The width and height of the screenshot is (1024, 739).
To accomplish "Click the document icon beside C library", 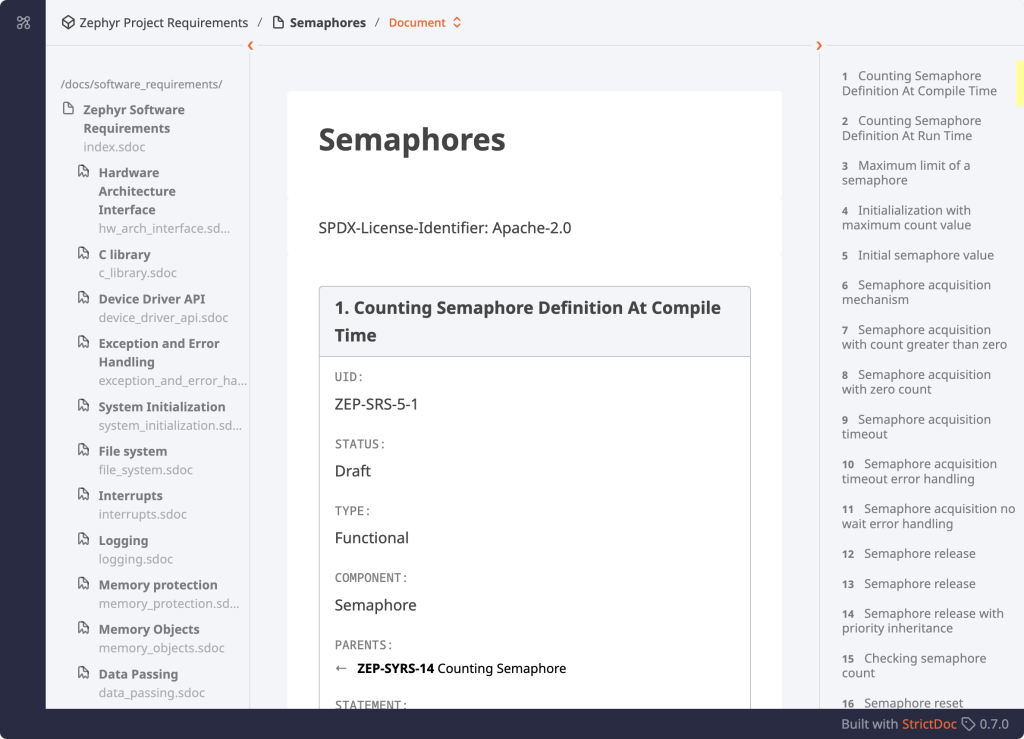I will point(84,253).
